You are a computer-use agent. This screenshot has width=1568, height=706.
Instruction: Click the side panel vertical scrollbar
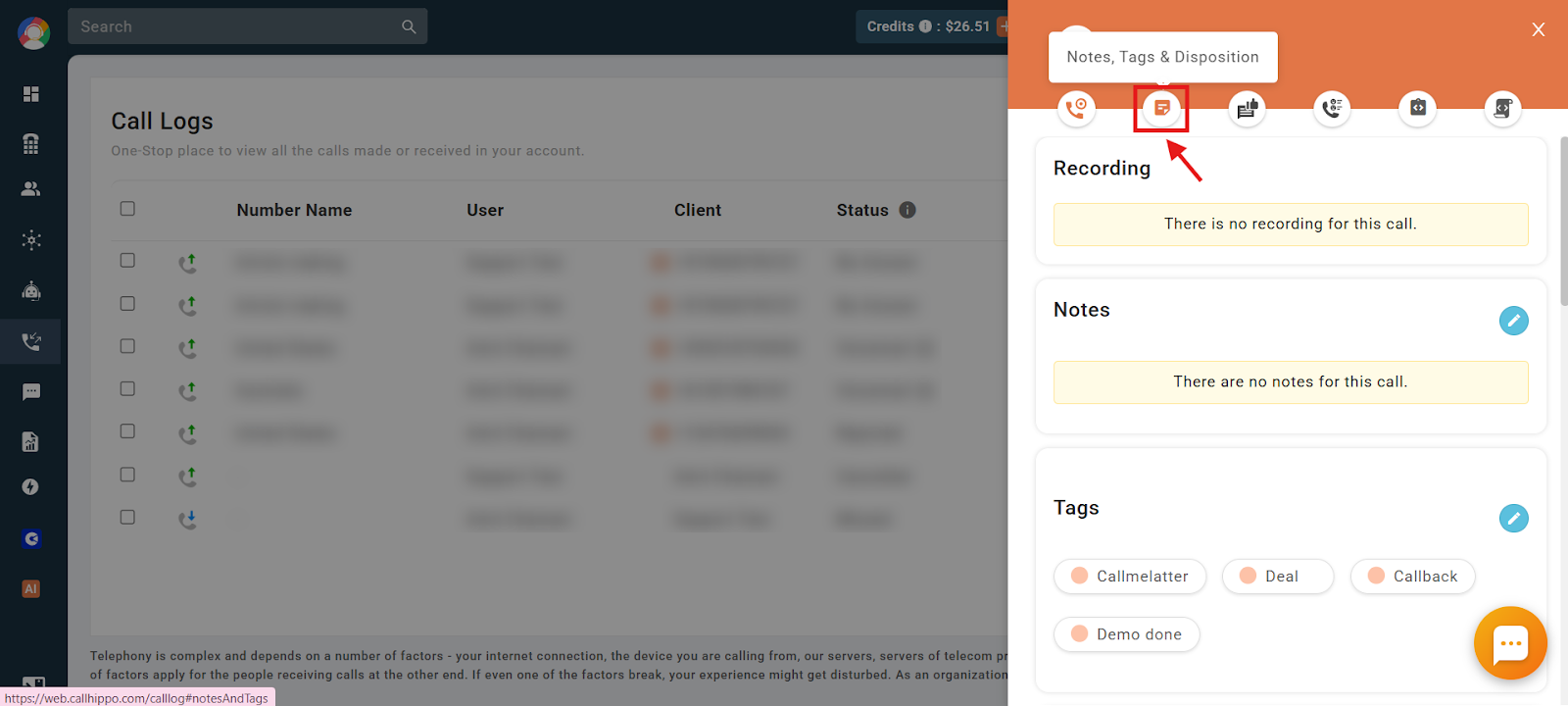[x=1563, y=221]
